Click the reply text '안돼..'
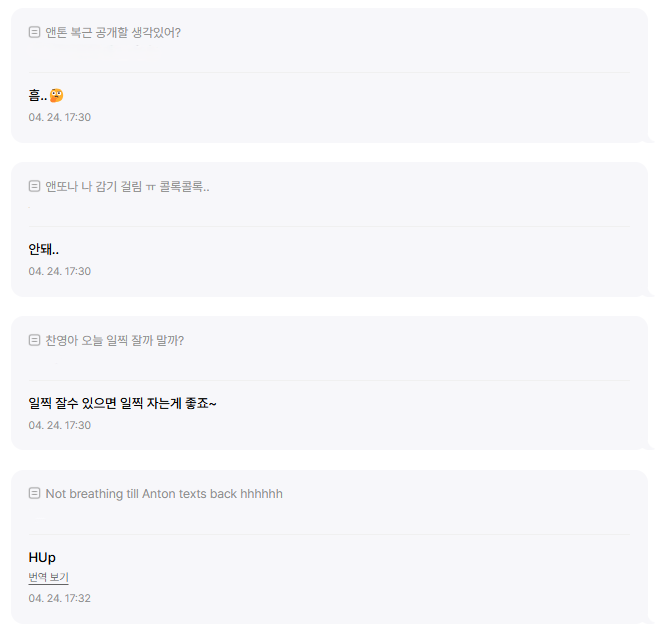667x632 pixels. (x=43, y=249)
